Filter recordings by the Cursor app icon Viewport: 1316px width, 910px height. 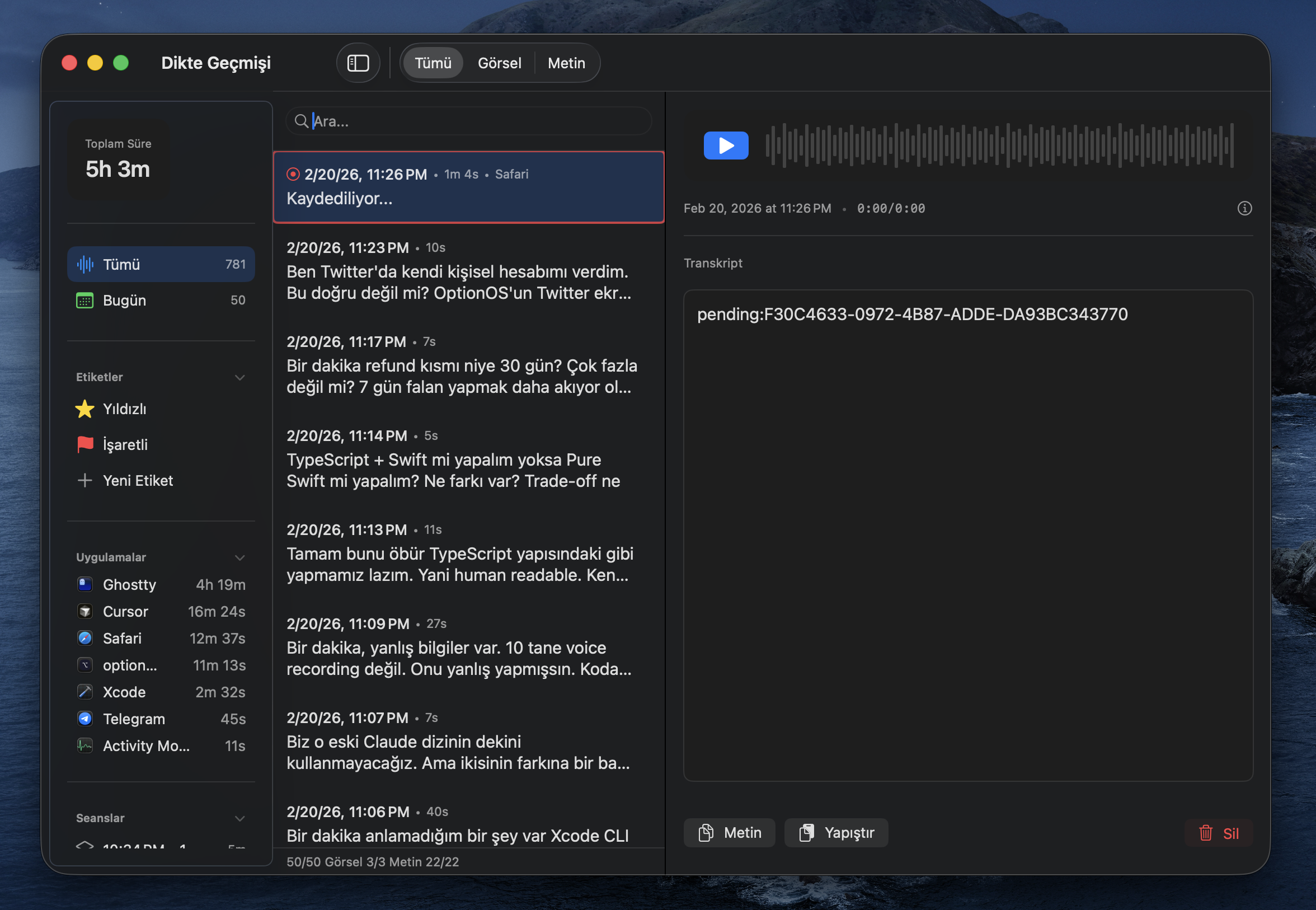pos(85,611)
